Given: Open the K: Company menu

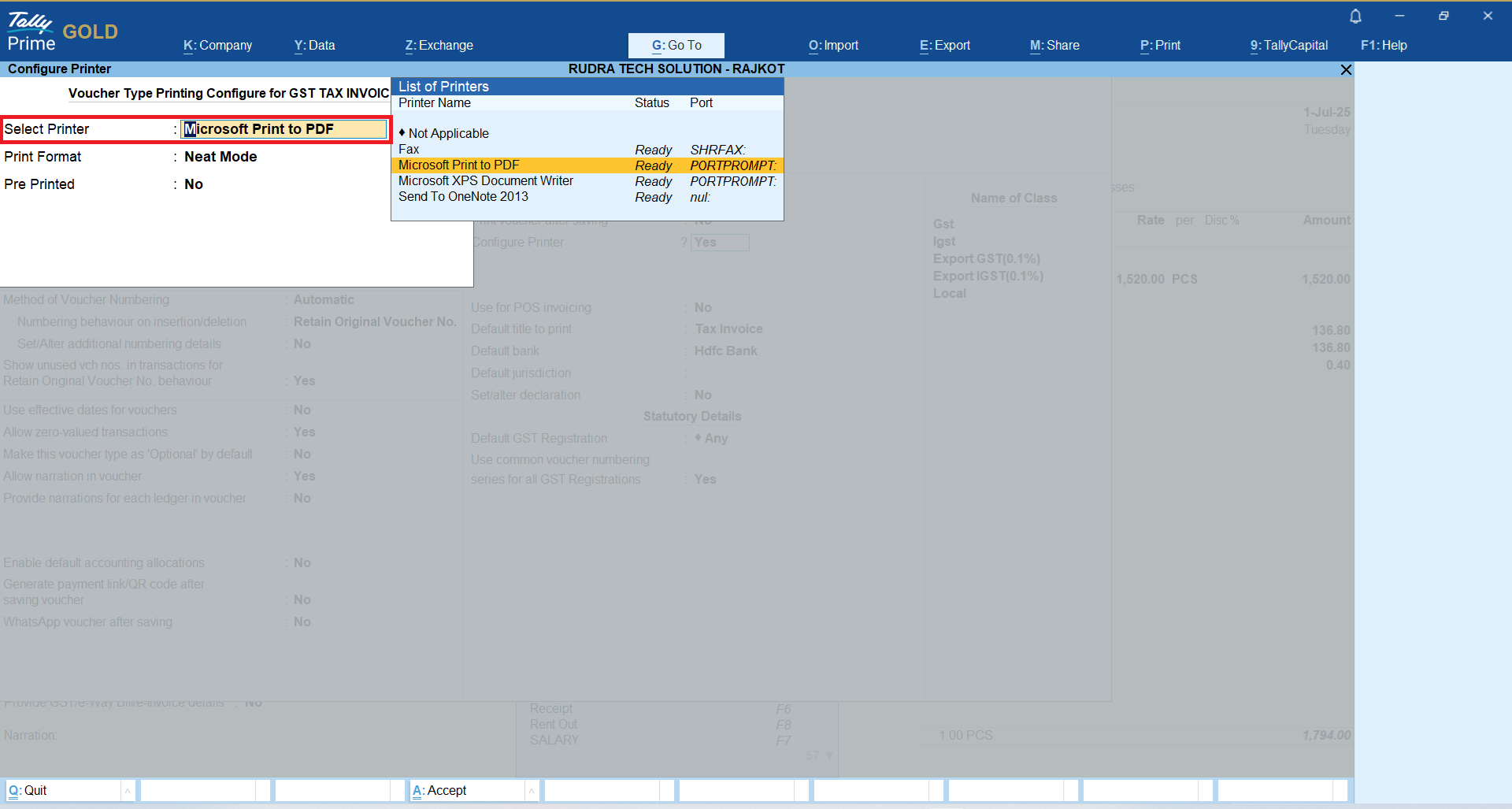Looking at the screenshot, I should point(217,46).
